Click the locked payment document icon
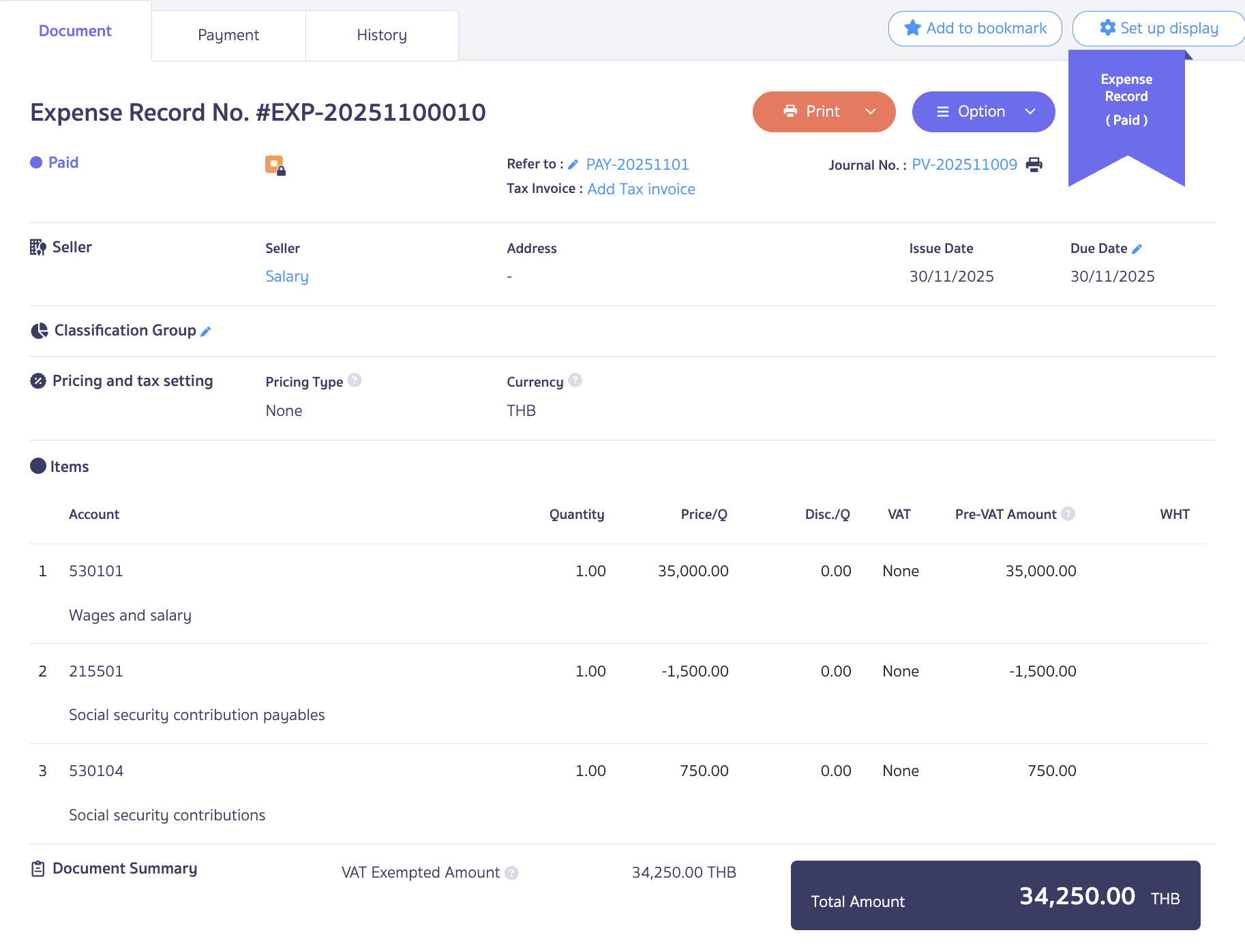 275,166
